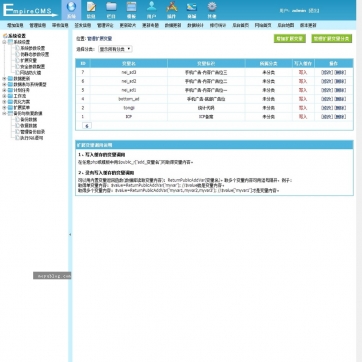Click the page icon beside 执行SQL语句
Screen dimensions: 362x362
coord(17,138)
